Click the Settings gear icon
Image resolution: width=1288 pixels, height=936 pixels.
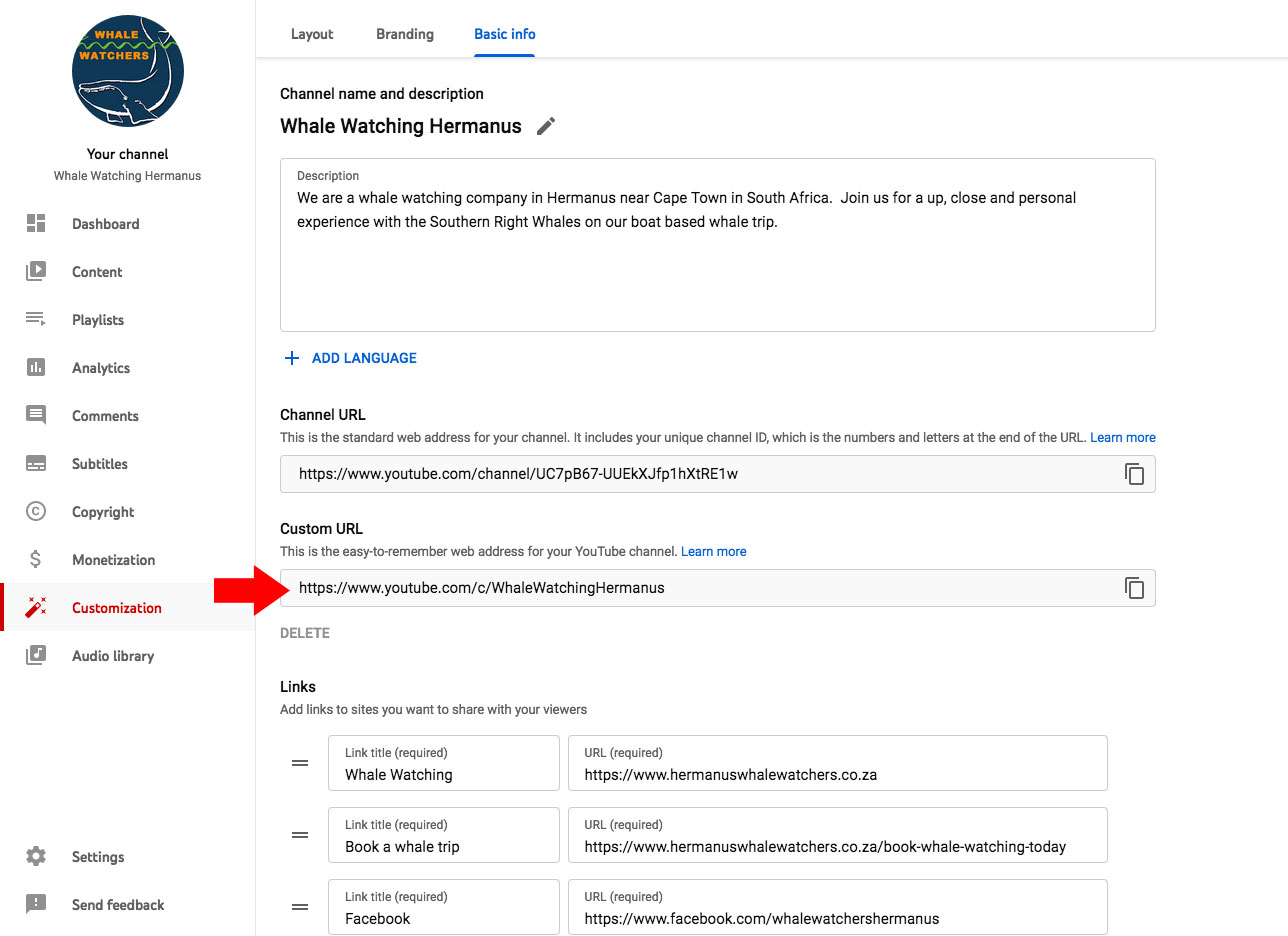click(x=36, y=856)
